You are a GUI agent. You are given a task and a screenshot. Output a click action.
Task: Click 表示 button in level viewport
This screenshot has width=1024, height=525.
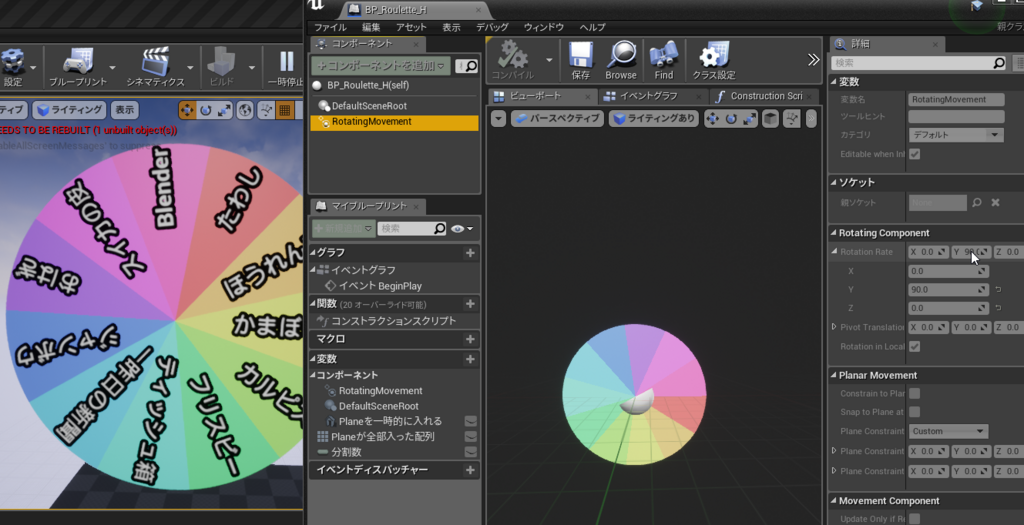[x=126, y=110]
